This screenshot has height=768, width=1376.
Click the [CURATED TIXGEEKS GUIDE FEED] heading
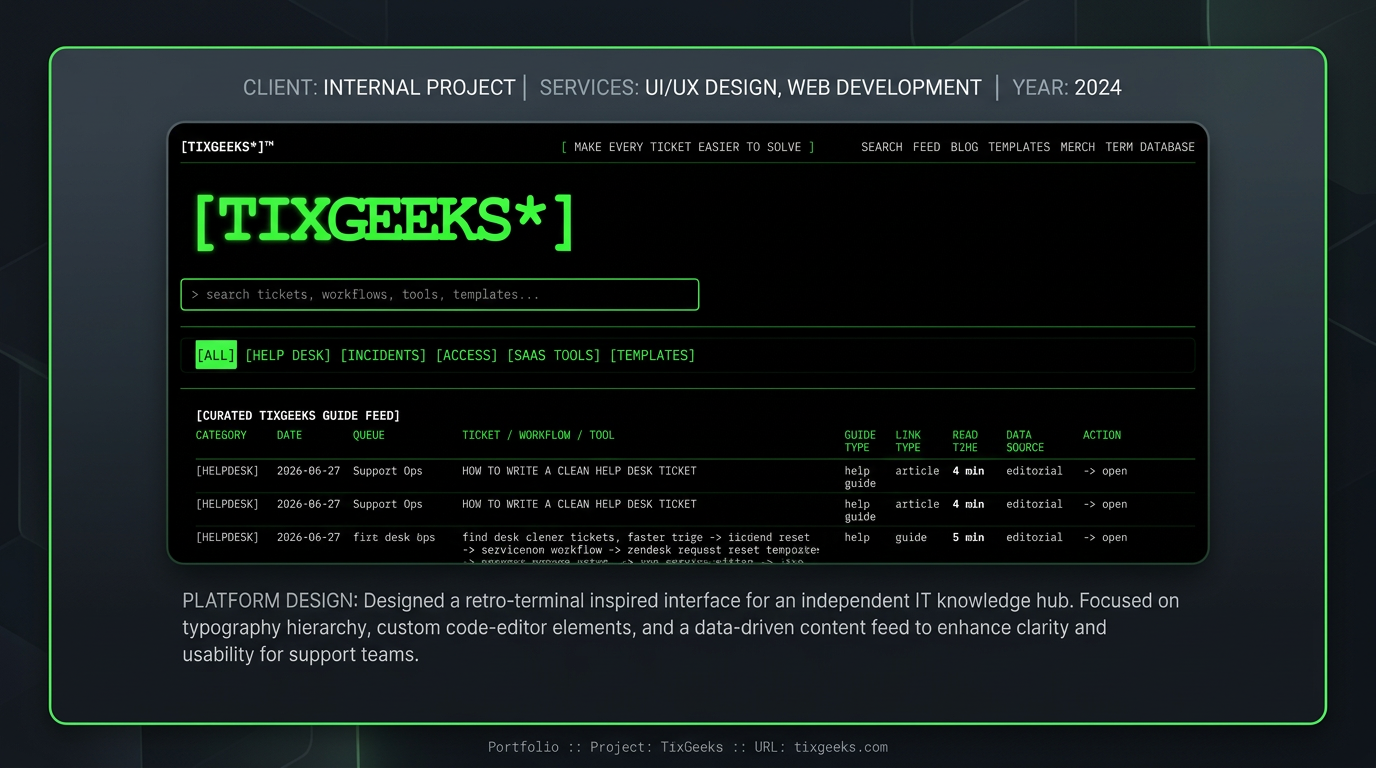(x=298, y=416)
